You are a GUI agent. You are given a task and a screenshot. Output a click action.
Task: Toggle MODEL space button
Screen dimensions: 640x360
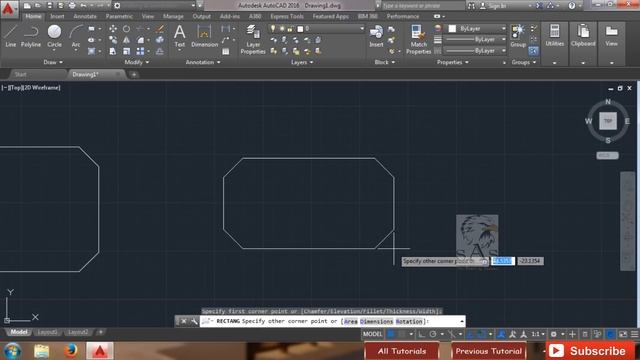click(x=372, y=334)
